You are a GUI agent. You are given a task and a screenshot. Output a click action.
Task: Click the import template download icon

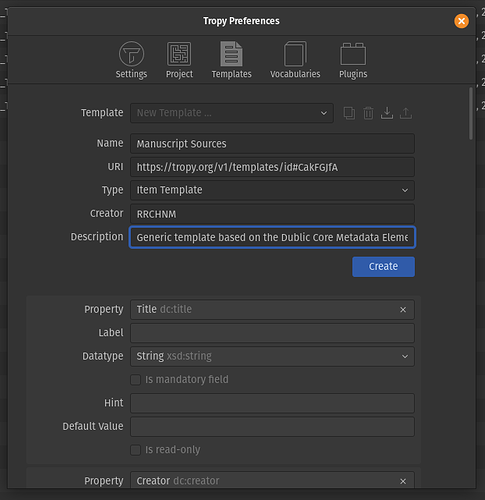(x=387, y=113)
